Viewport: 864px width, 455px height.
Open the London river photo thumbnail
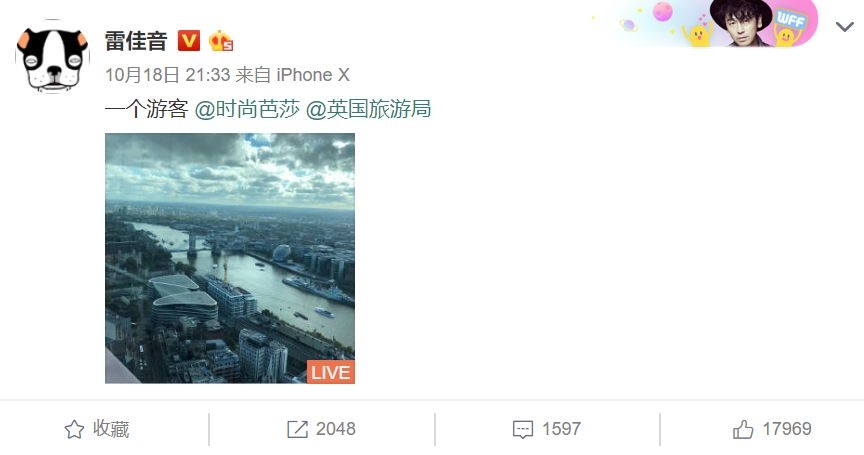(230, 258)
